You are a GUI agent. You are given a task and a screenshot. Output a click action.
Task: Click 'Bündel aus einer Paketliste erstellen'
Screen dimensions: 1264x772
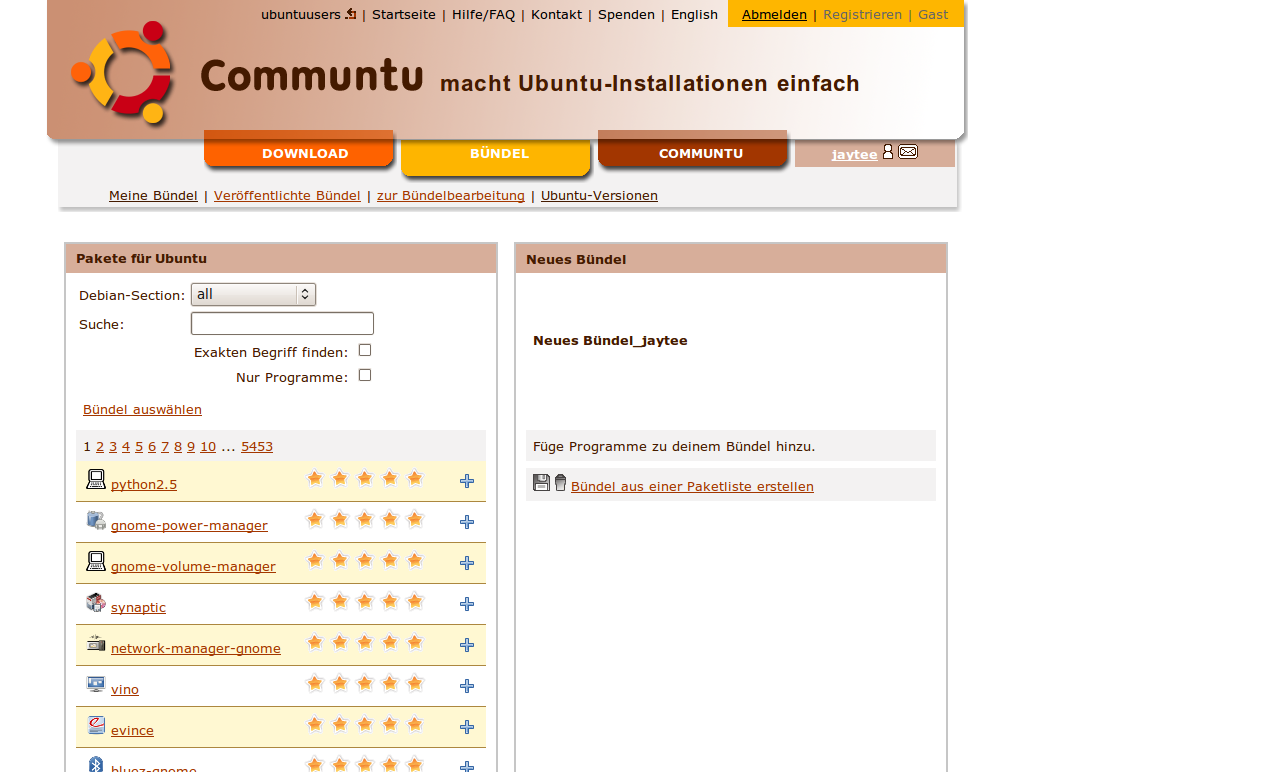coord(692,486)
